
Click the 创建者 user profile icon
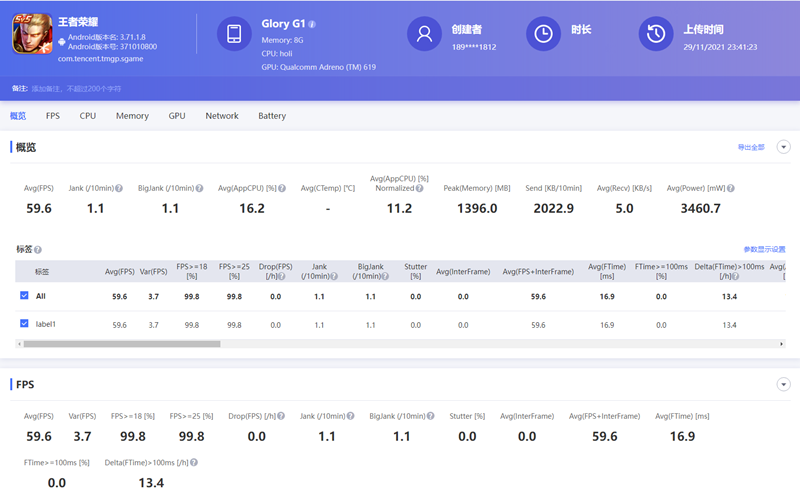point(424,34)
